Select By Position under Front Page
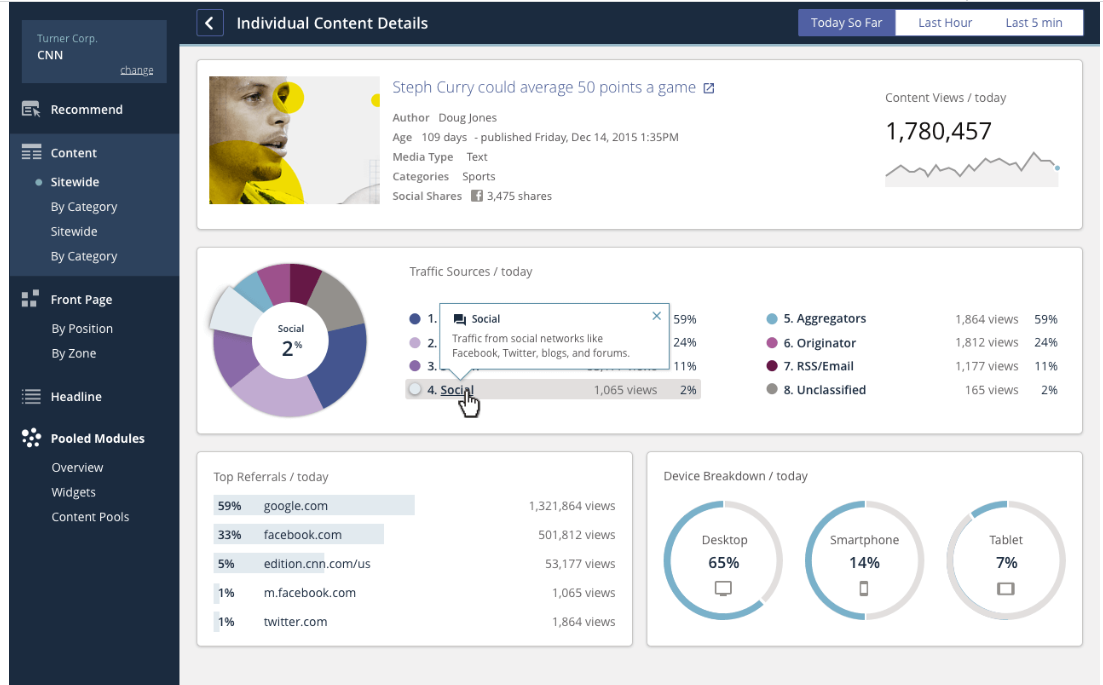Viewport: 1103px width, 685px height. coord(82,328)
